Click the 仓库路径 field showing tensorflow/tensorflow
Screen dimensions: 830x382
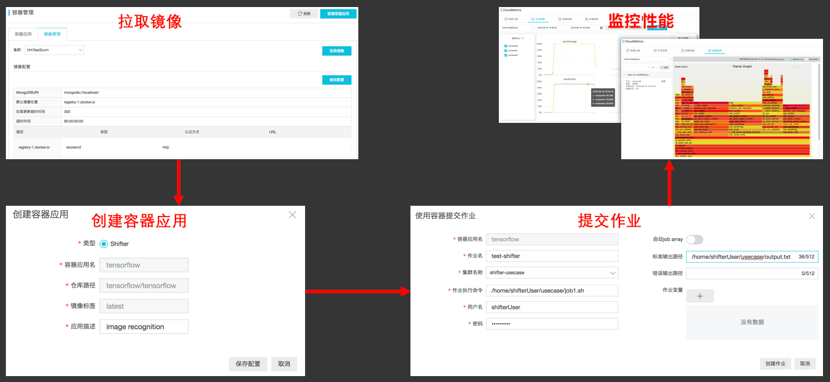[x=144, y=286]
